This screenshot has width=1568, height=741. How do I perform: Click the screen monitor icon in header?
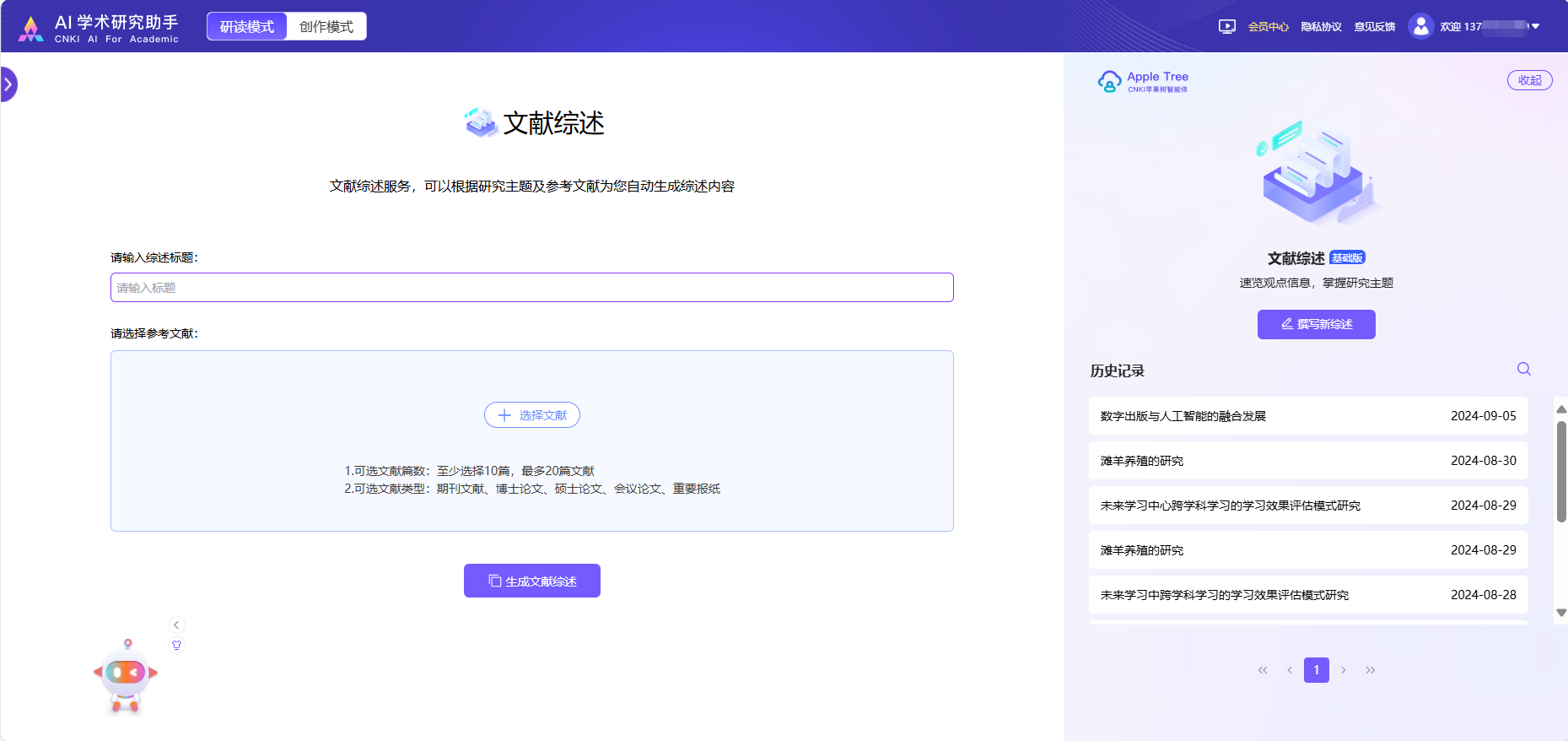click(x=1226, y=27)
